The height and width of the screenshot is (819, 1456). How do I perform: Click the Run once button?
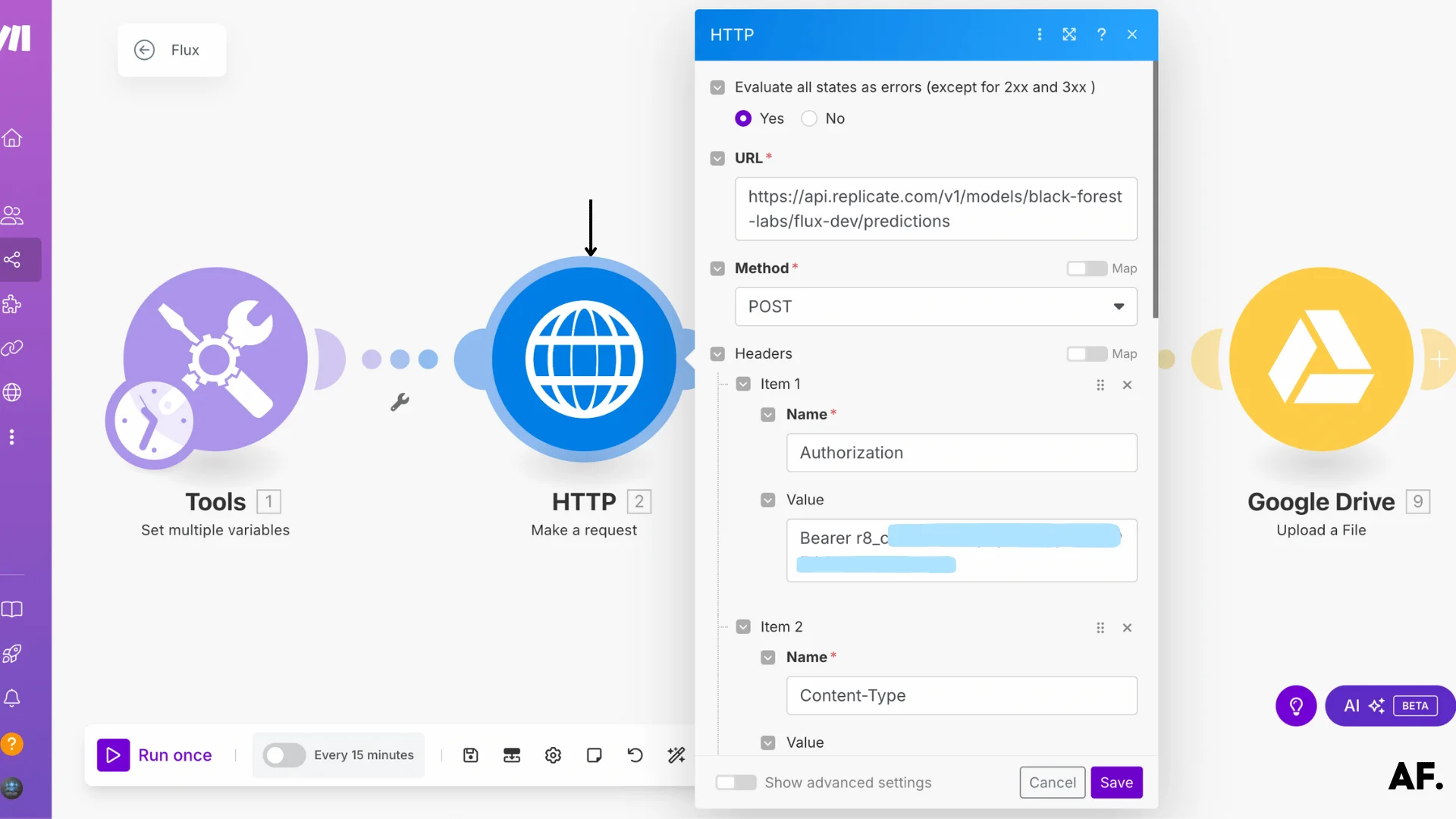155,755
